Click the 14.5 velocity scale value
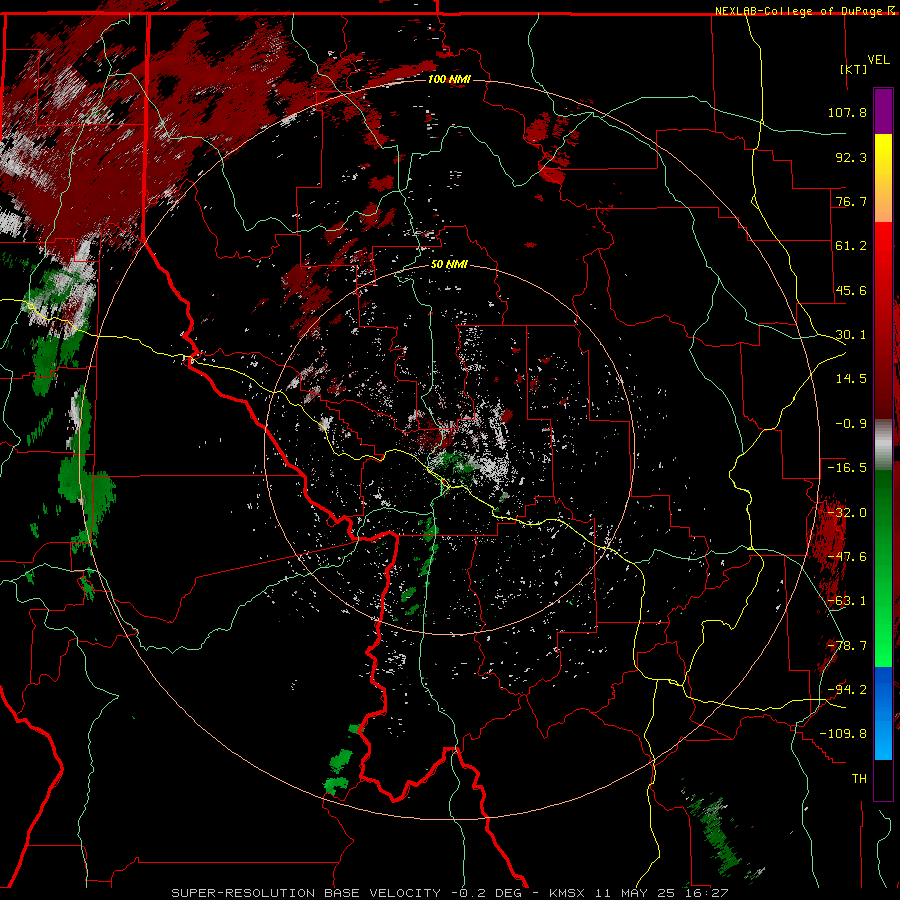 851,379
